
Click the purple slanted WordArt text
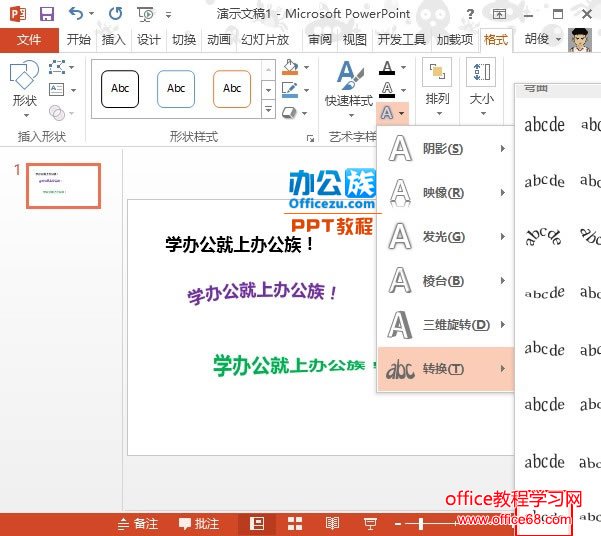tap(262, 292)
